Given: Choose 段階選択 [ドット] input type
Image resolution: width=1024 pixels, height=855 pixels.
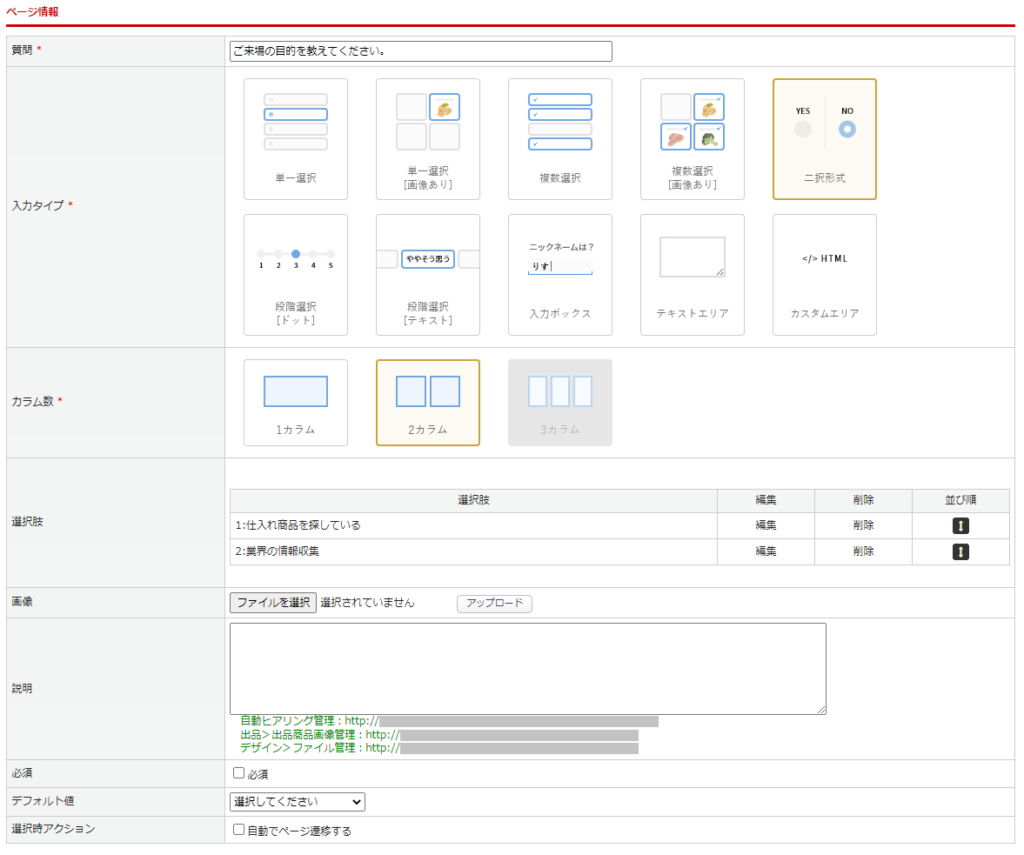Looking at the screenshot, I should click(295, 274).
